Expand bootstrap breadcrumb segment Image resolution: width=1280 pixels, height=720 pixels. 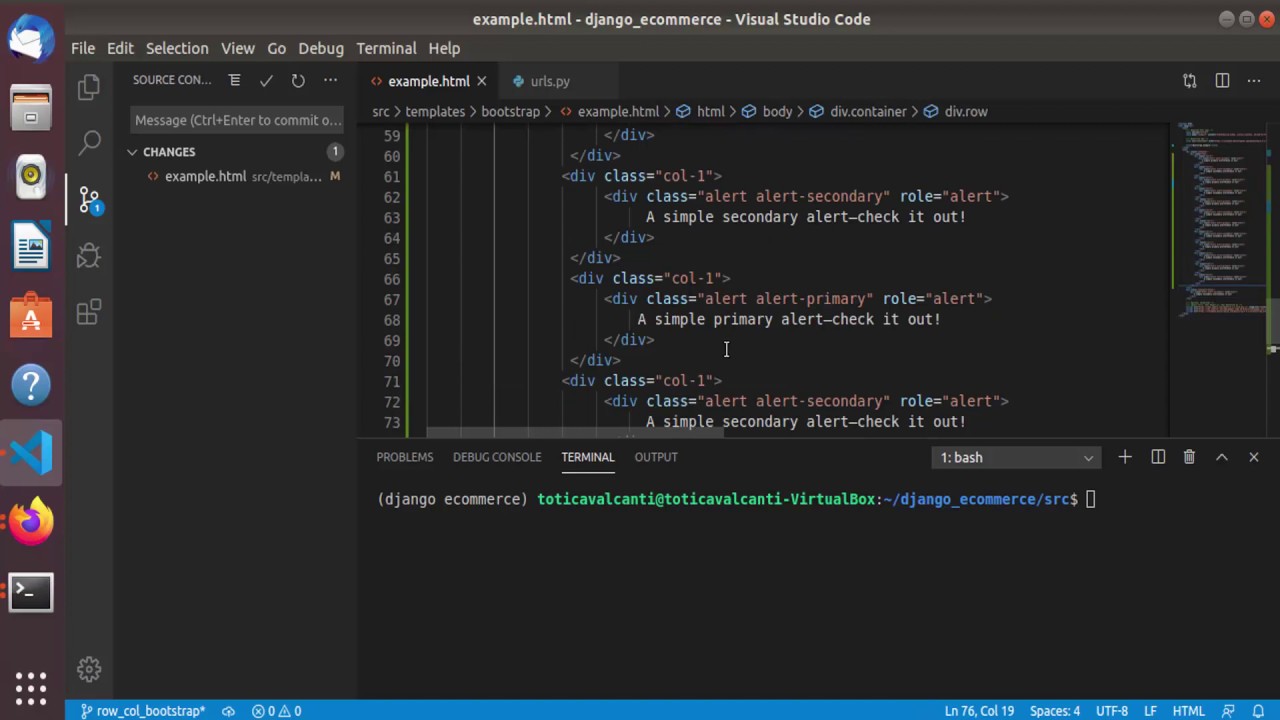(x=510, y=111)
